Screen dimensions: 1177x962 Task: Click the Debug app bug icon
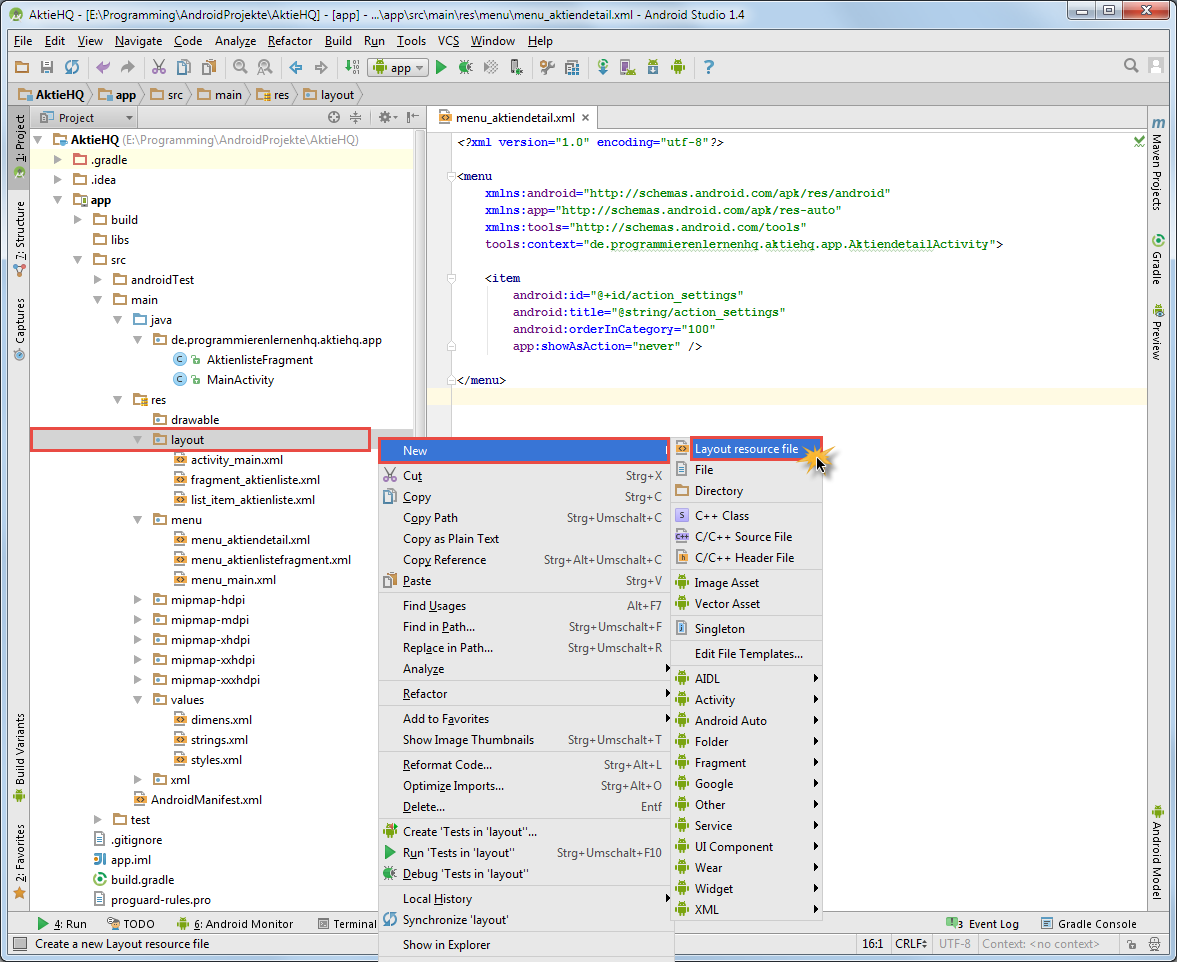pyautogui.click(x=465, y=68)
